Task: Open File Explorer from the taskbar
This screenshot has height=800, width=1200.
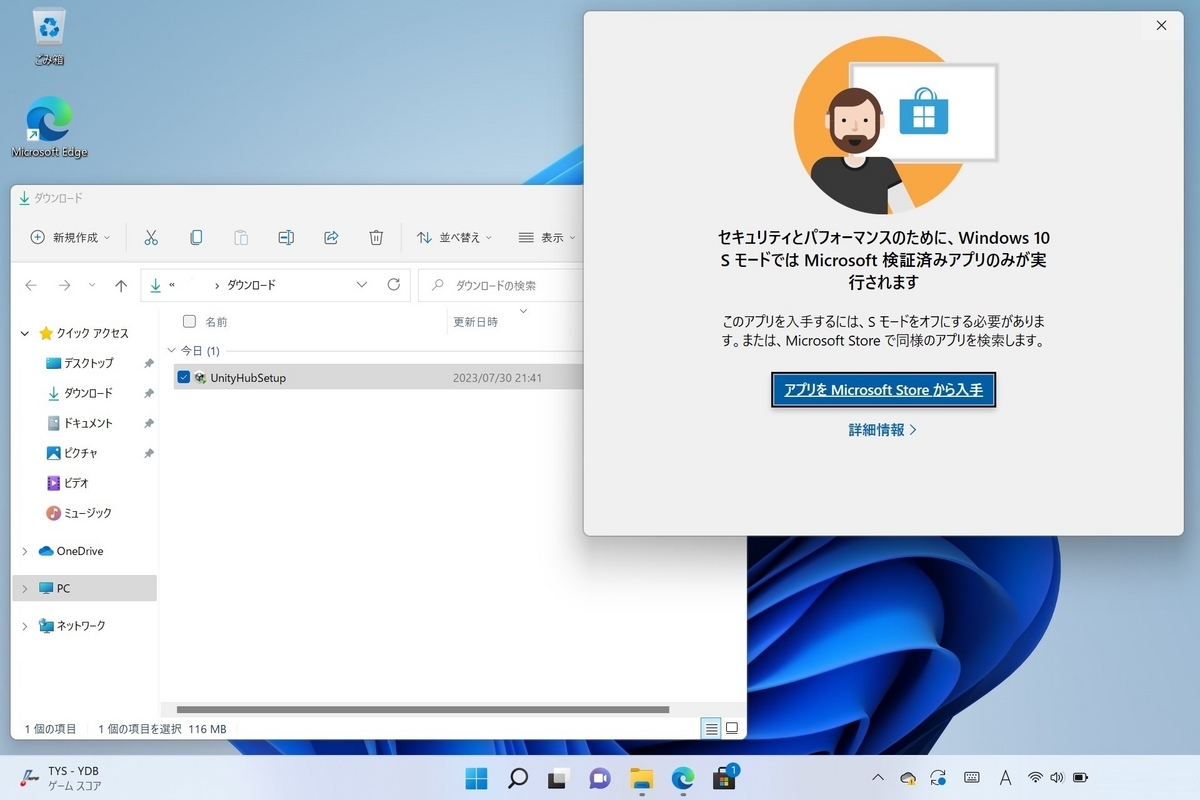Action: pyautogui.click(x=641, y=778)
